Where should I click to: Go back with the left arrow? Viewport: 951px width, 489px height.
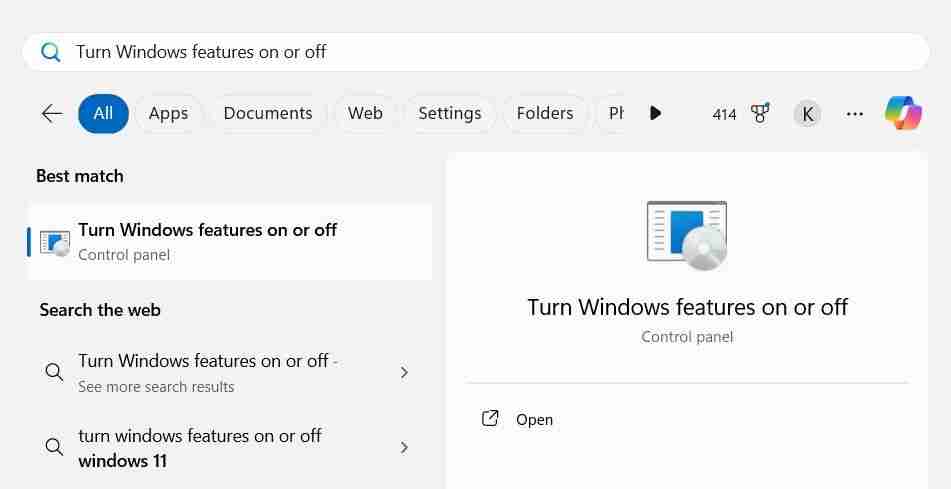(52, 113)
